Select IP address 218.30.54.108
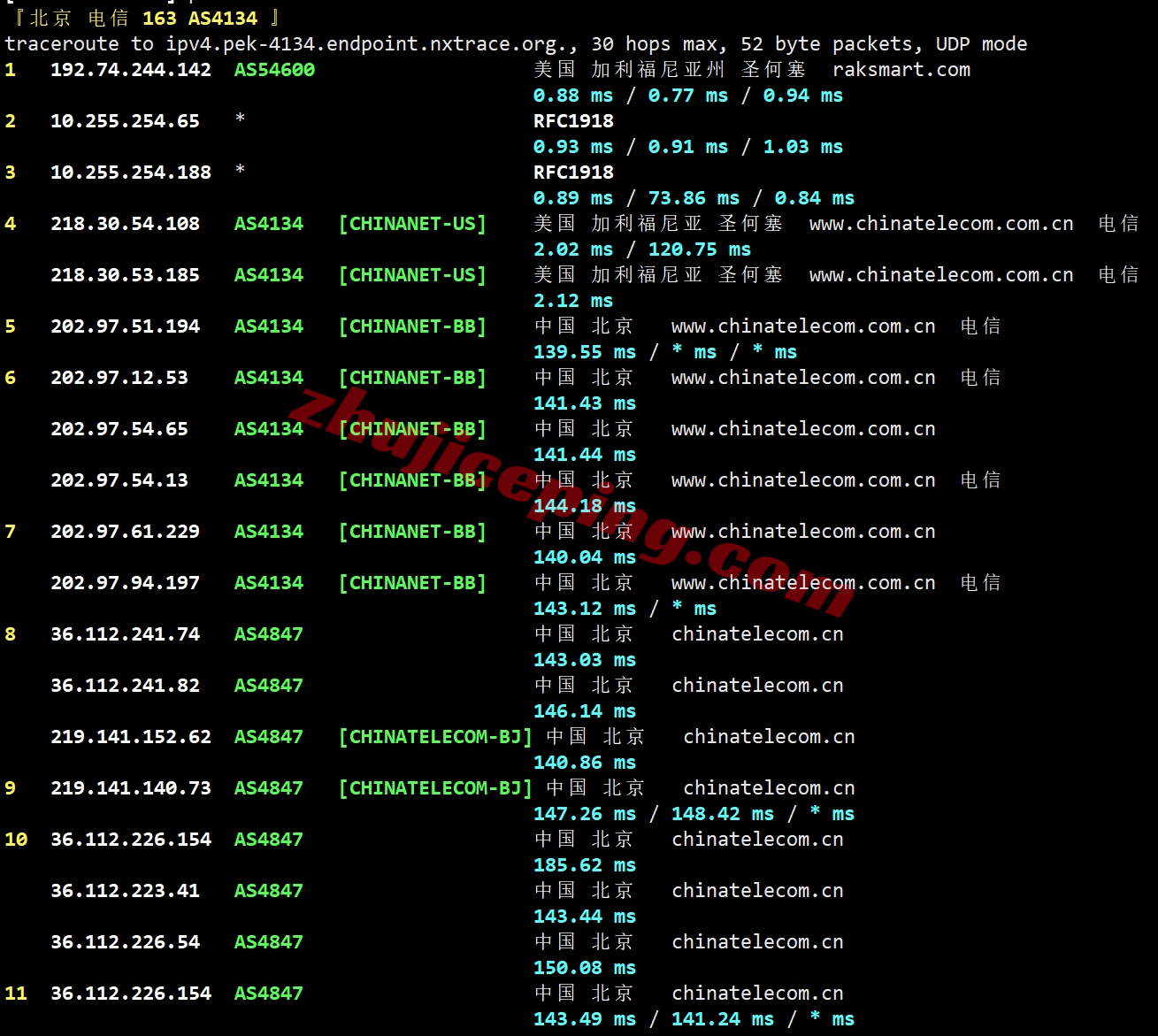The height and width of the screenshot is (1036, 1158). coord(125,224)
